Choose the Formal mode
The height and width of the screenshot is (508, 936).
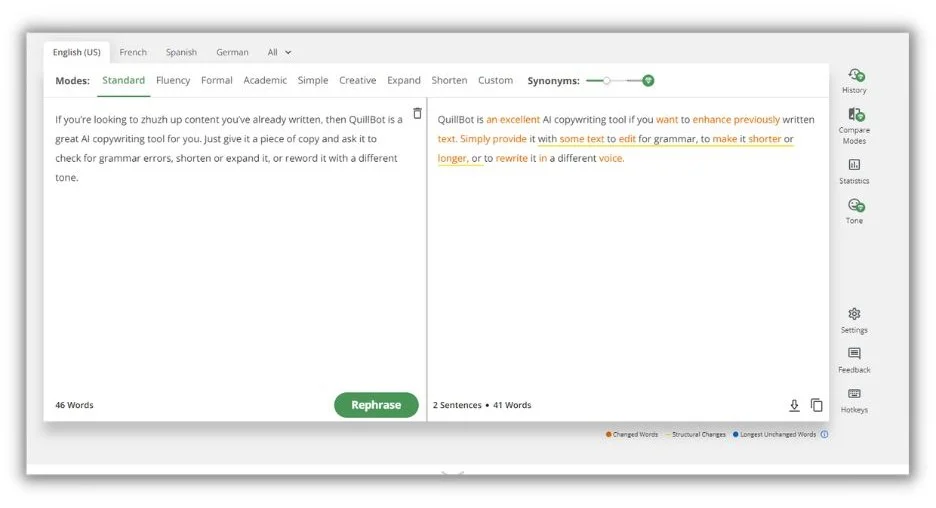pyautogui.click(x=217, y=80)
